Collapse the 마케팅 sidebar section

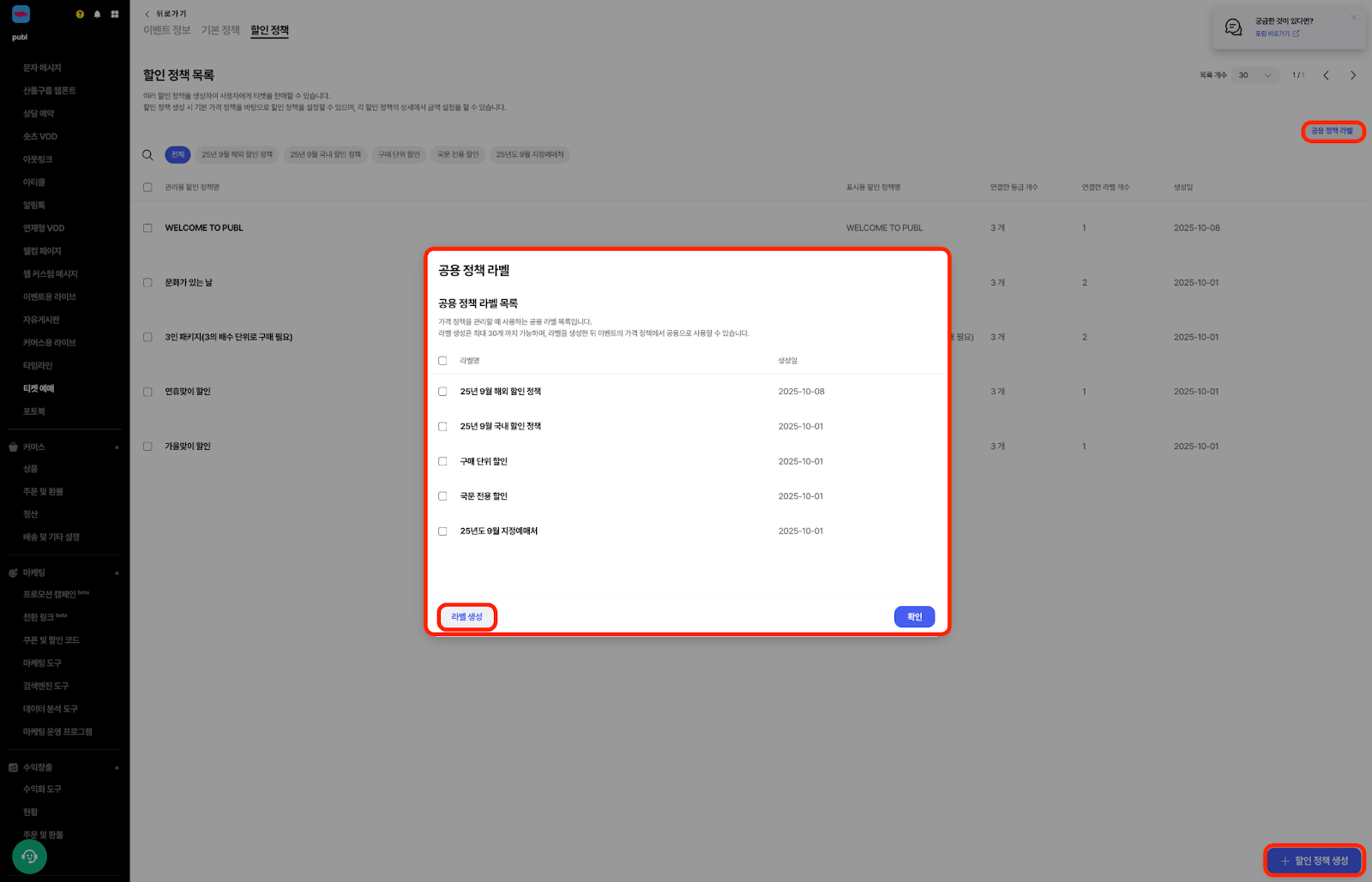coord(117,573)
